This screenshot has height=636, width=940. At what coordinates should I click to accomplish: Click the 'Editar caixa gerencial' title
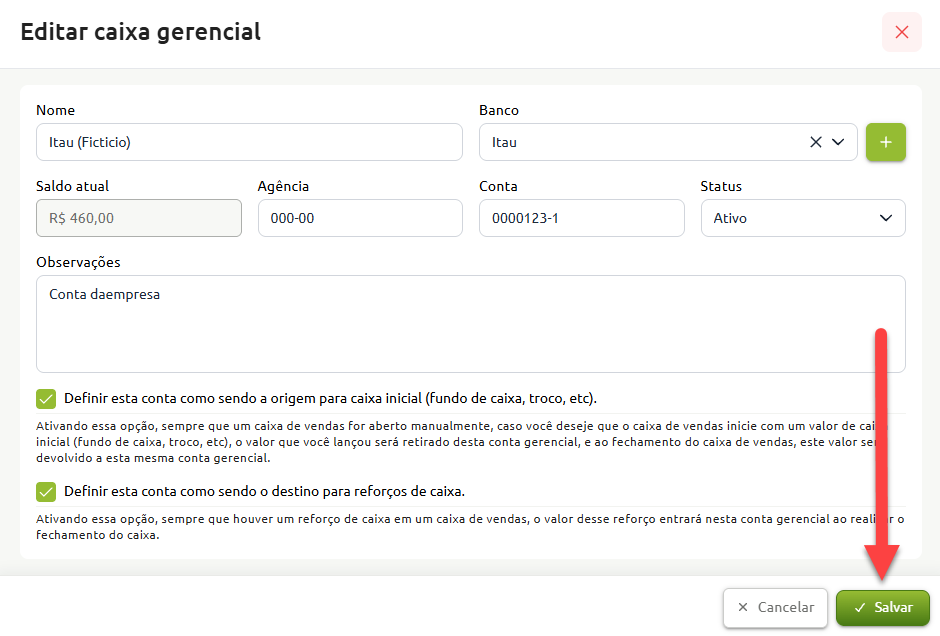point(141,32)
